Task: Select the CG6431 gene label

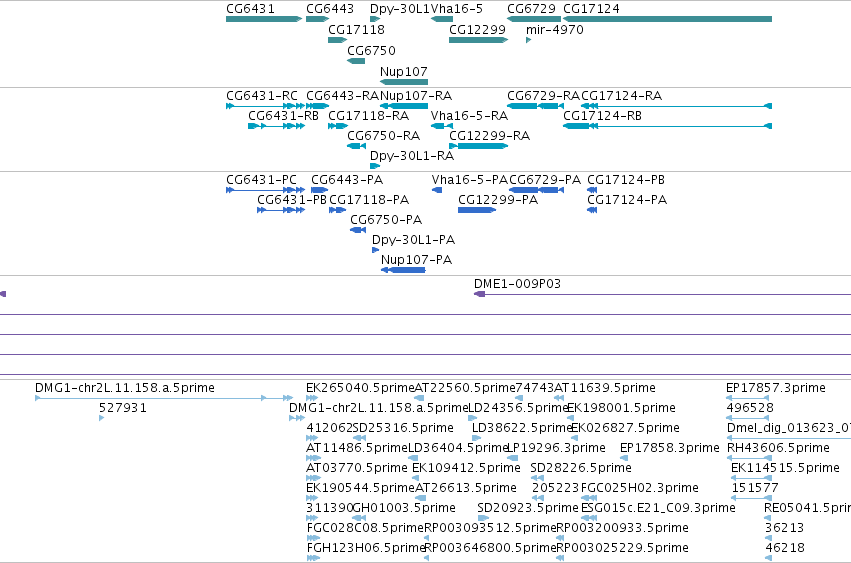Action: (250, 9)
